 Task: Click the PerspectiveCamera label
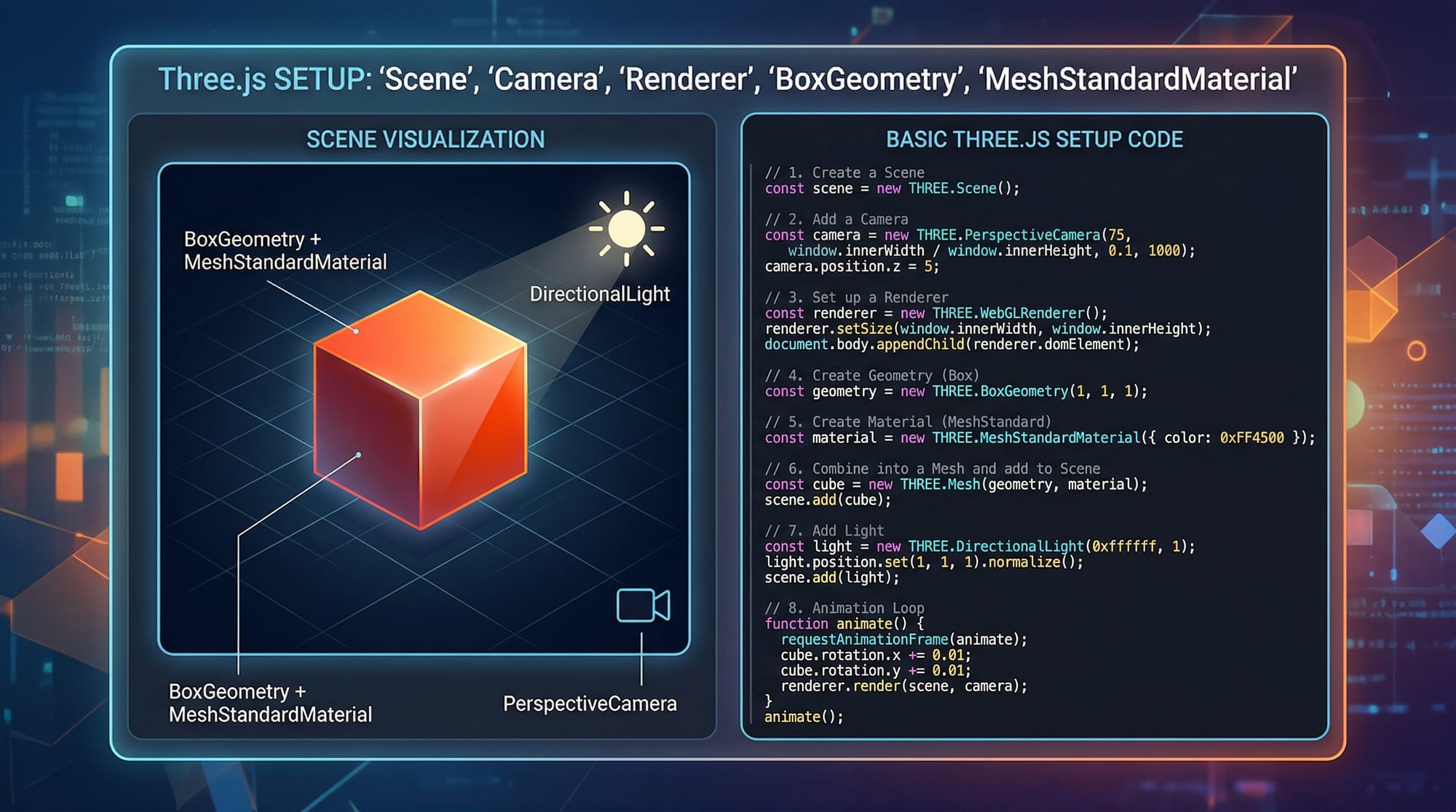(x=590, y=704)
